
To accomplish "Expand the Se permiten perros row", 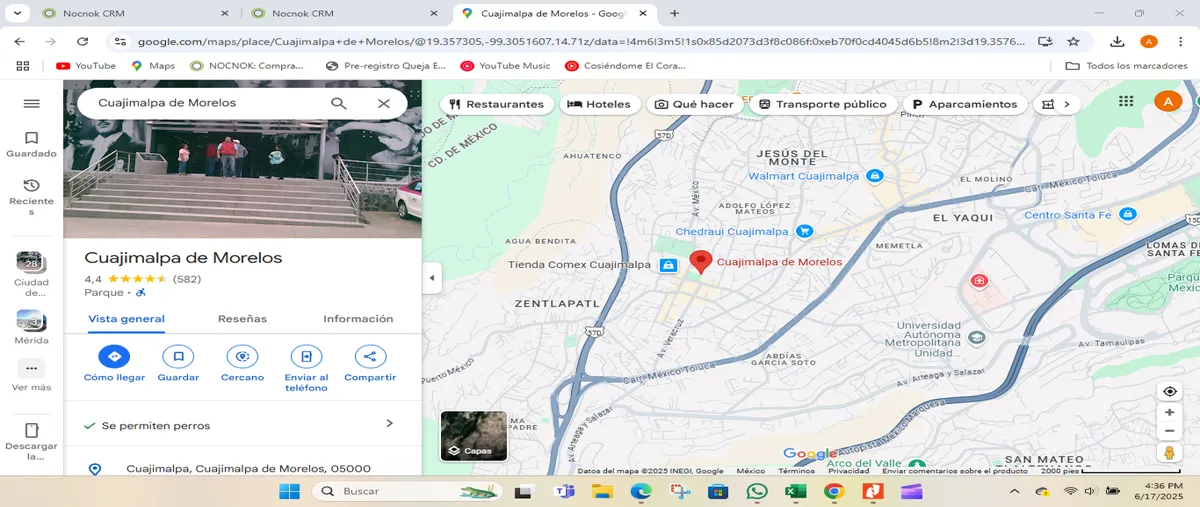I will 242,424.
